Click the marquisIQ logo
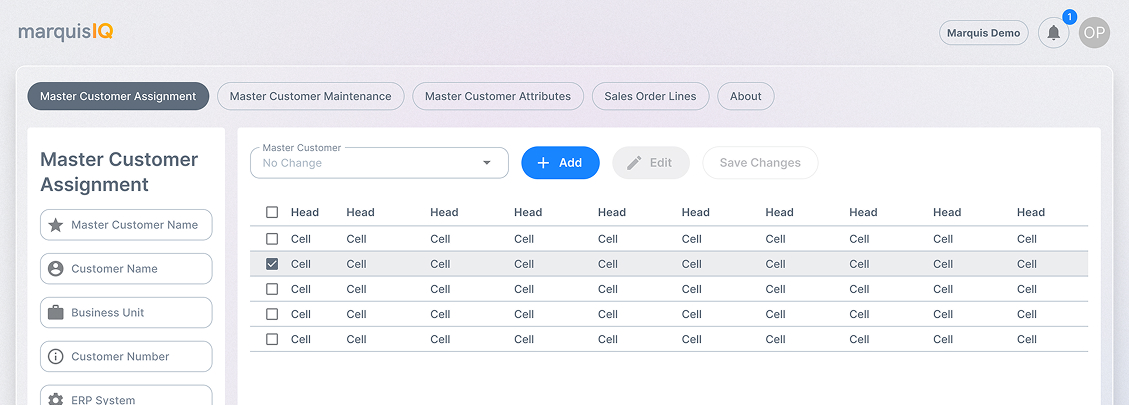 pos(66,32)
